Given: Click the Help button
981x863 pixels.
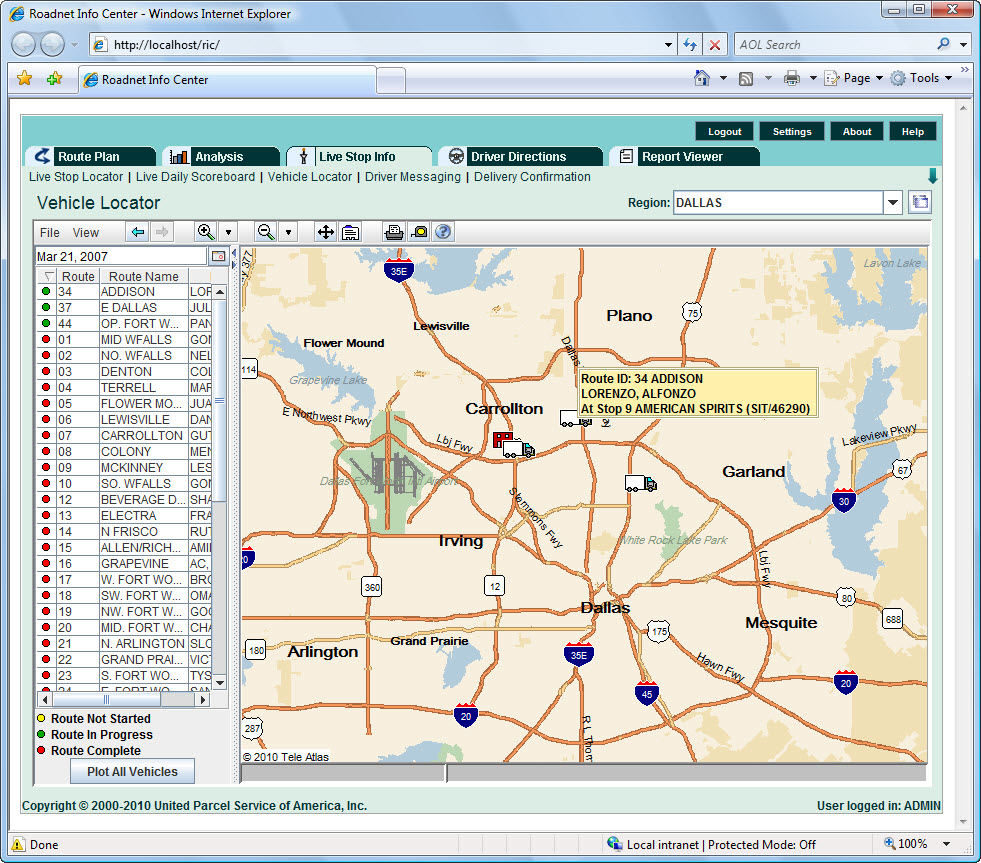Looking at the screenshot, I should tap(913, 131).
